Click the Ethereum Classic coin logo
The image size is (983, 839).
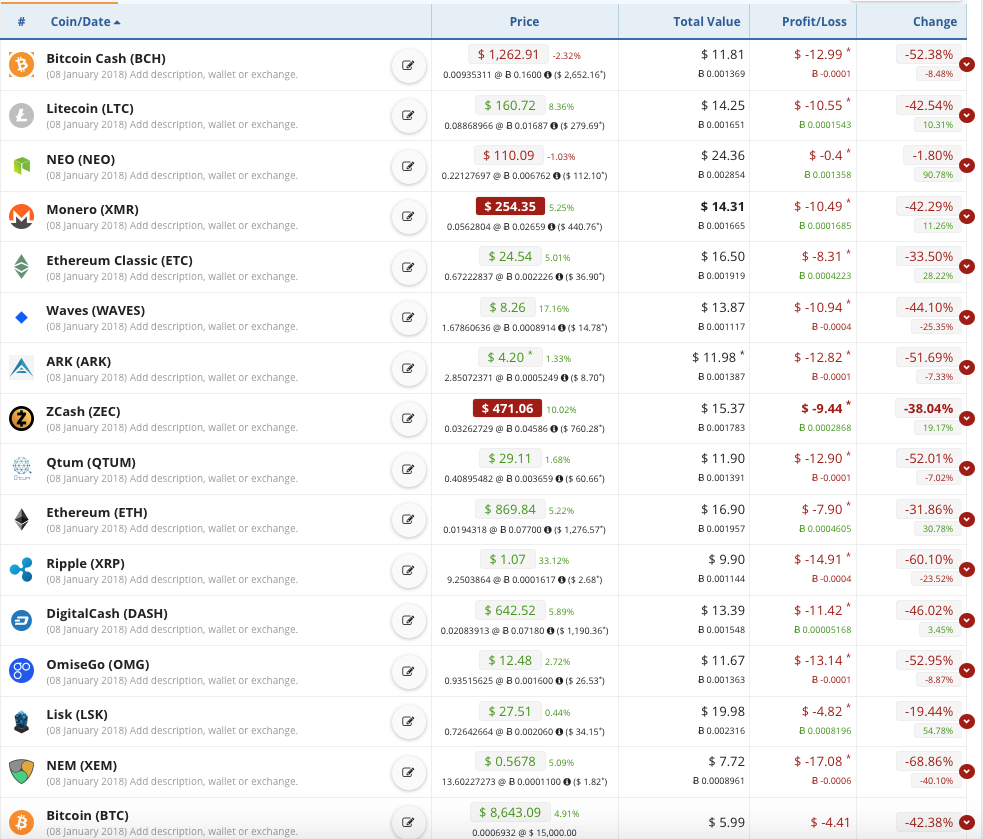point(21,266)
